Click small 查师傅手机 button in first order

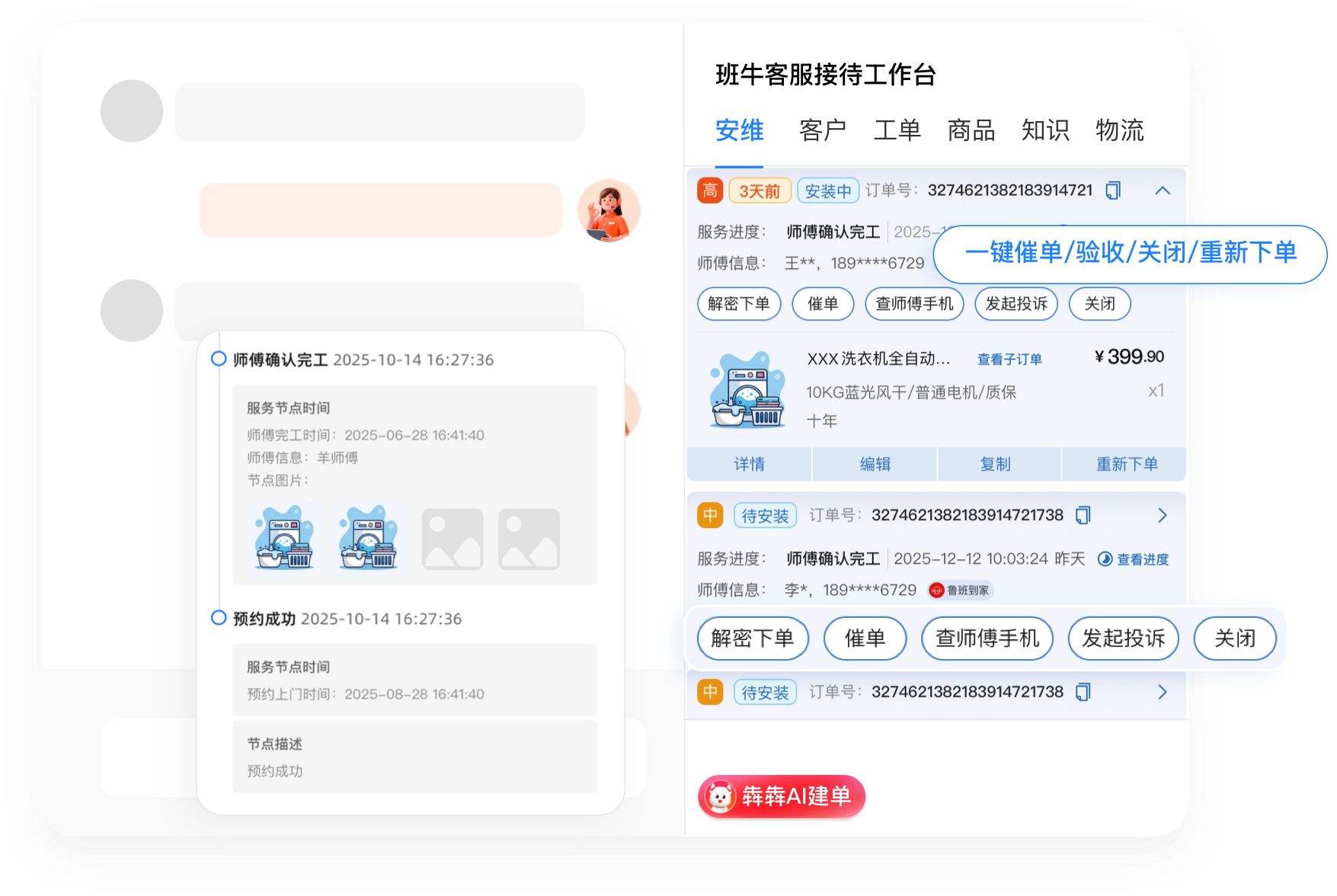click(x=914, y=304)
